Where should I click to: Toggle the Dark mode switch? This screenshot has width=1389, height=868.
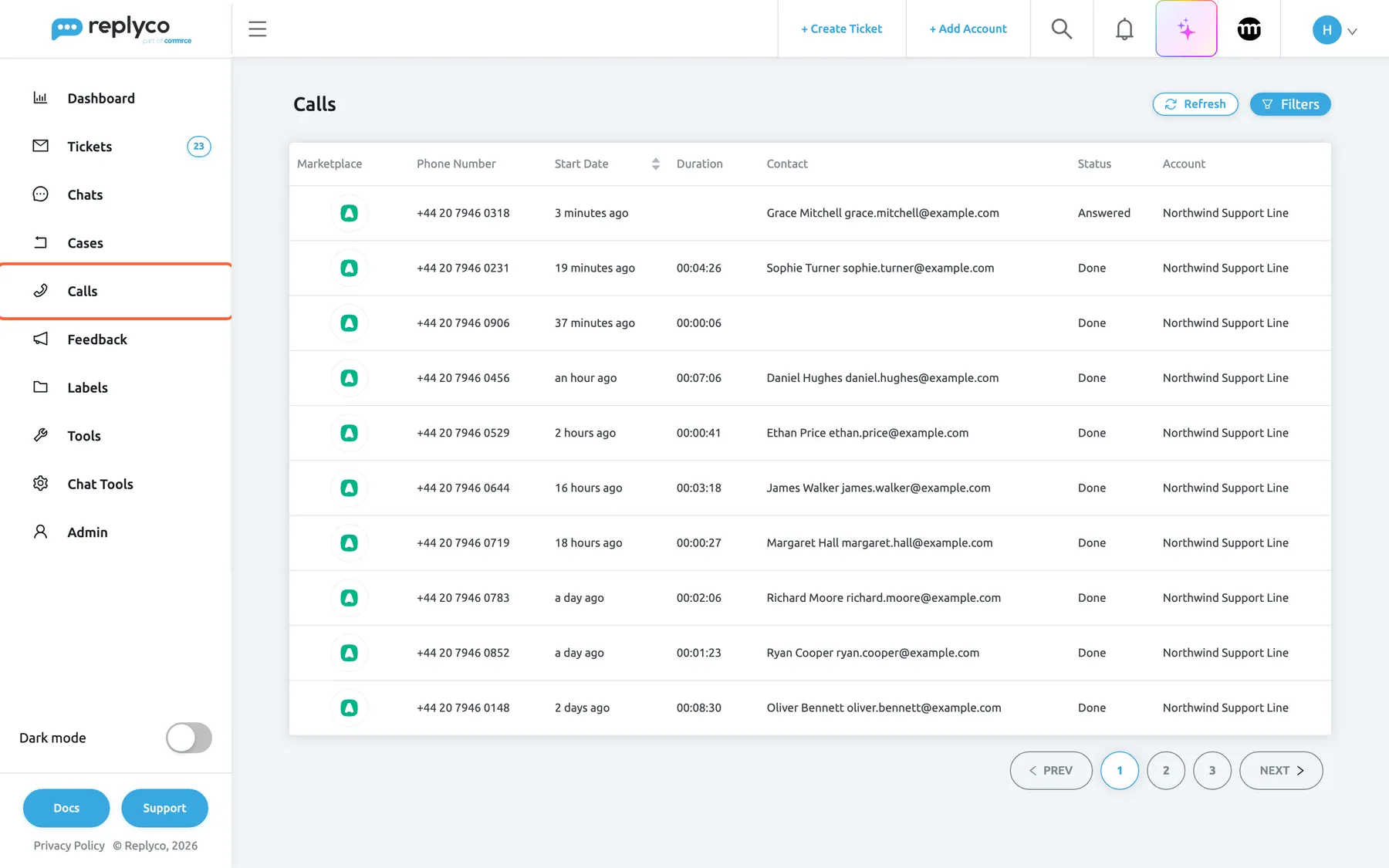[189, 738]
